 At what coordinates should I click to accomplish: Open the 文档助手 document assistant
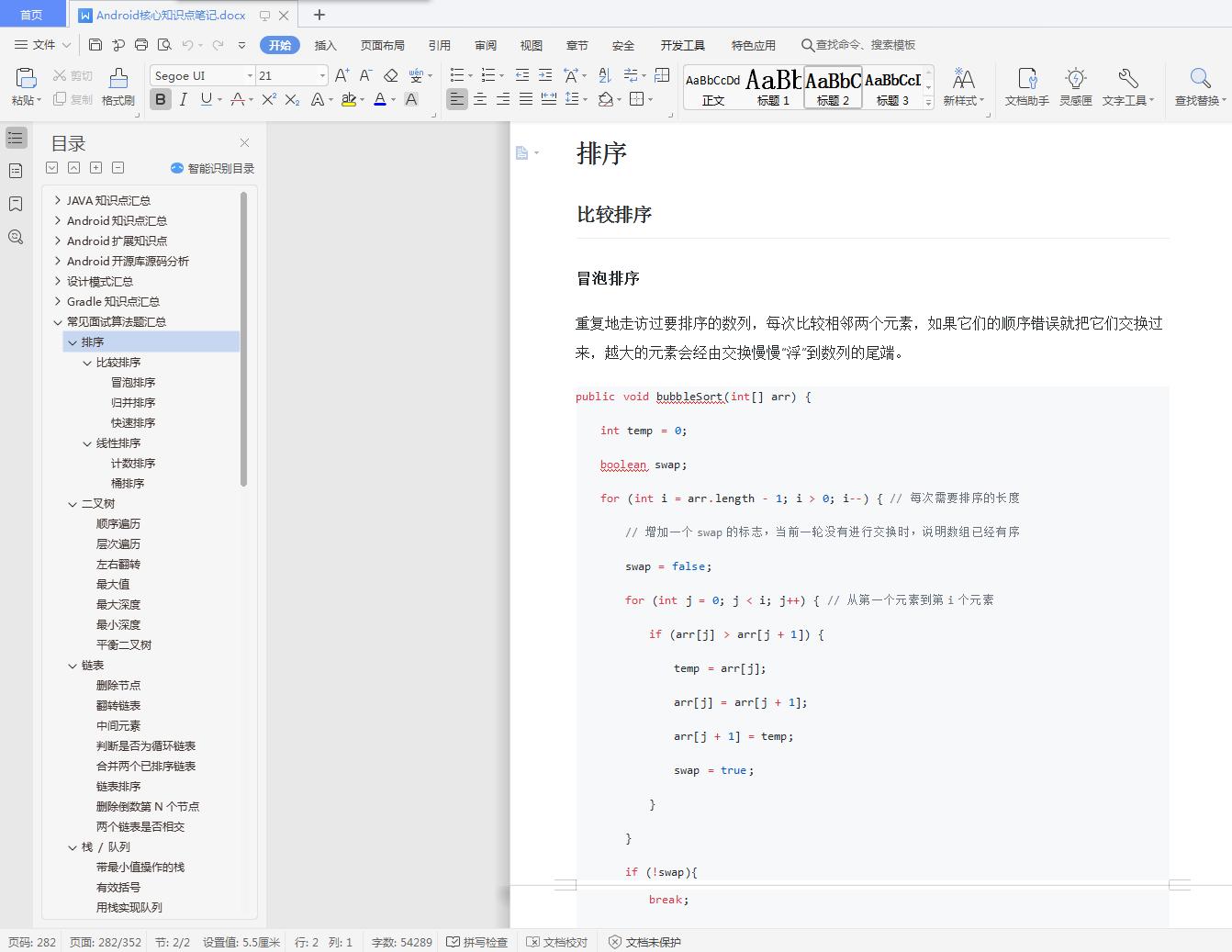(1026, 85)
